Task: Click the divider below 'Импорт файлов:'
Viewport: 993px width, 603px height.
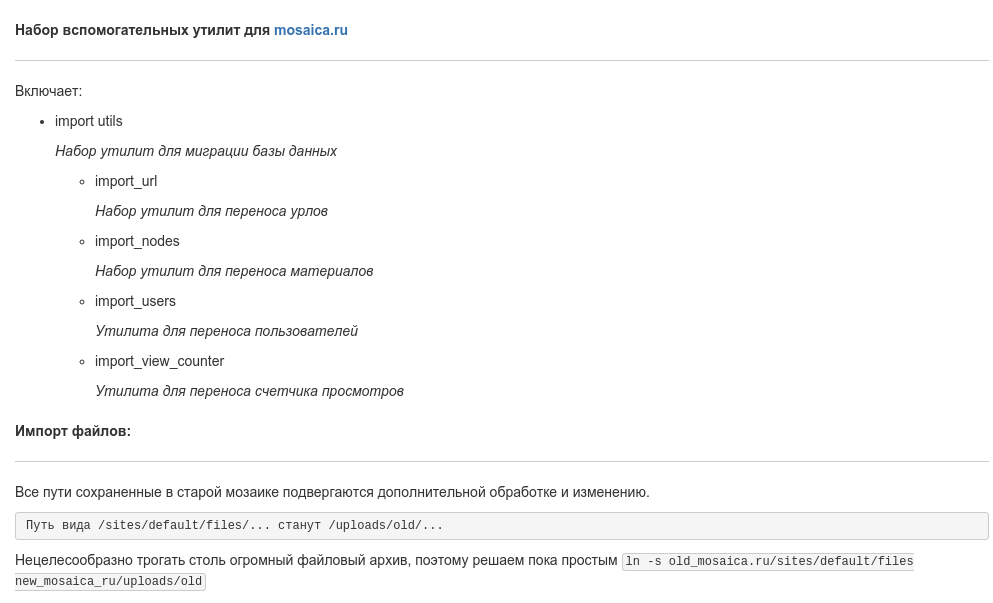Action: pyautogui.click(x=501, y=462)
